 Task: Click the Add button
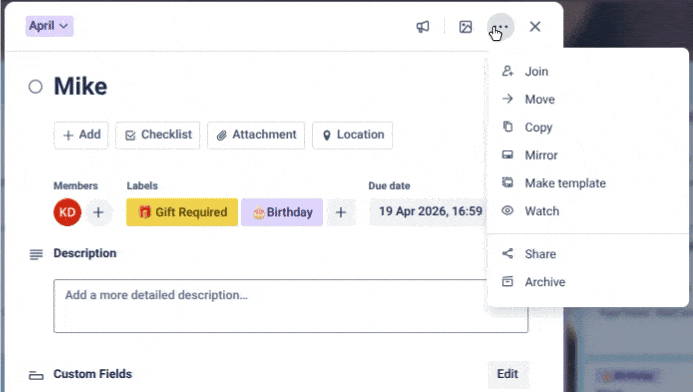pyautogui.click(x=81, y=135)
